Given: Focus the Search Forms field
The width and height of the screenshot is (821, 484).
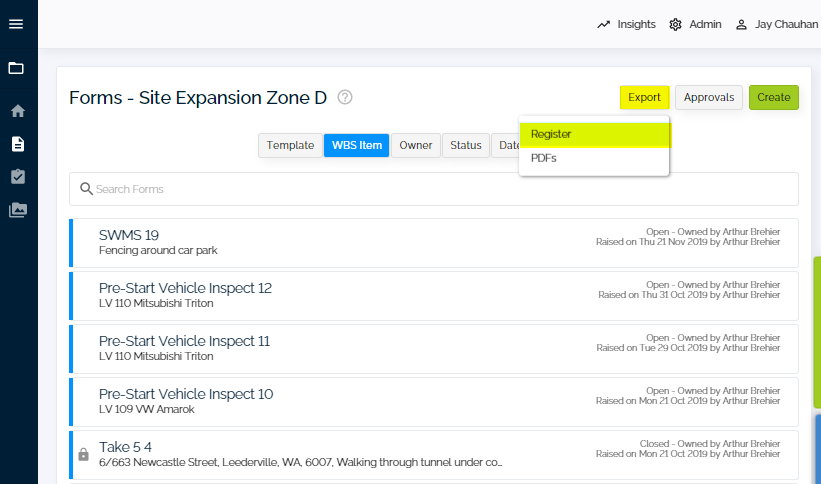Looking at the screenshot, I should [x=434, y=189].
